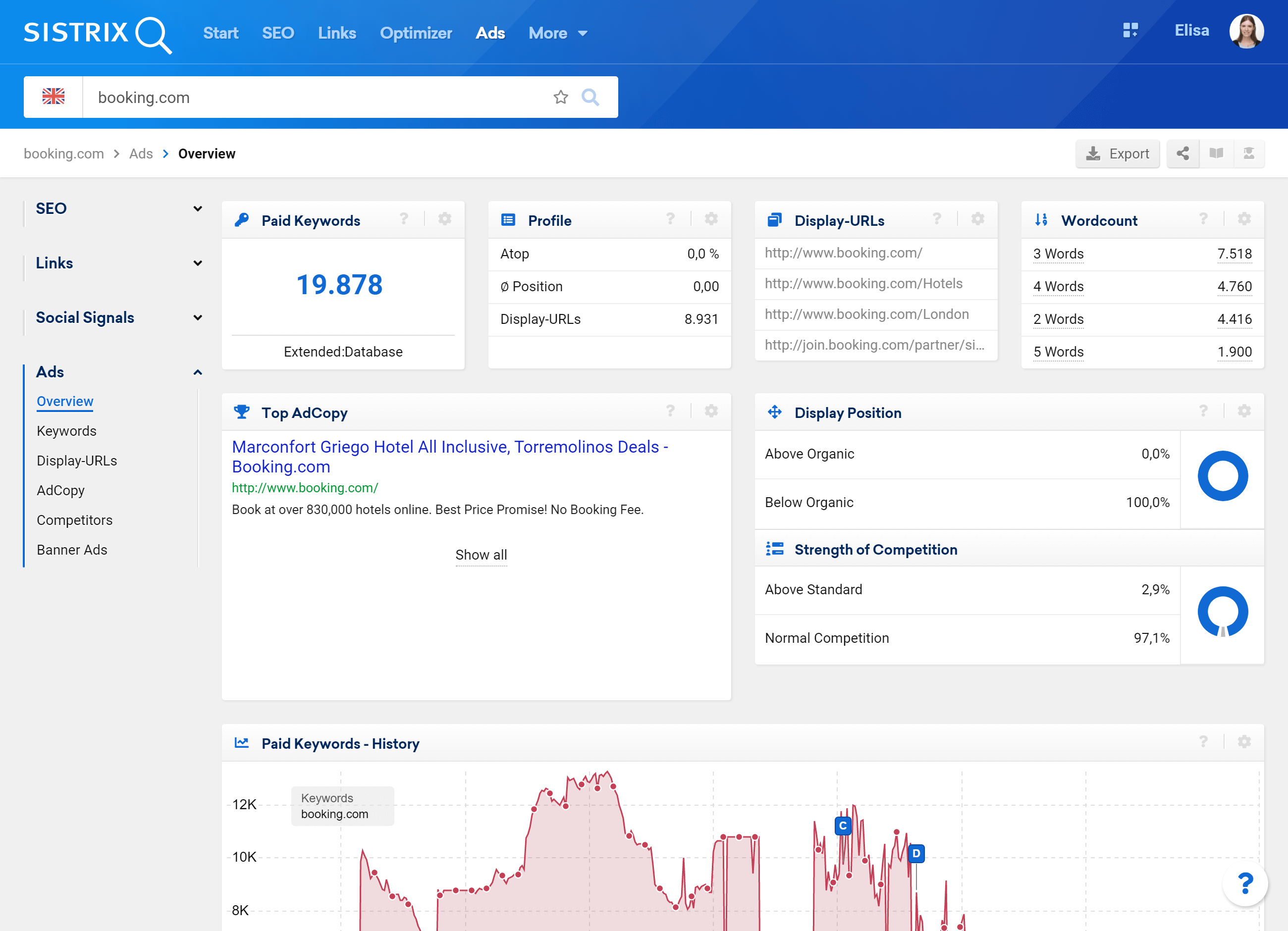The image size is (1288, 931).
Task: Click the Keywords booking.com chart legend
Action: pyautogui.click(x=342, y=806)
